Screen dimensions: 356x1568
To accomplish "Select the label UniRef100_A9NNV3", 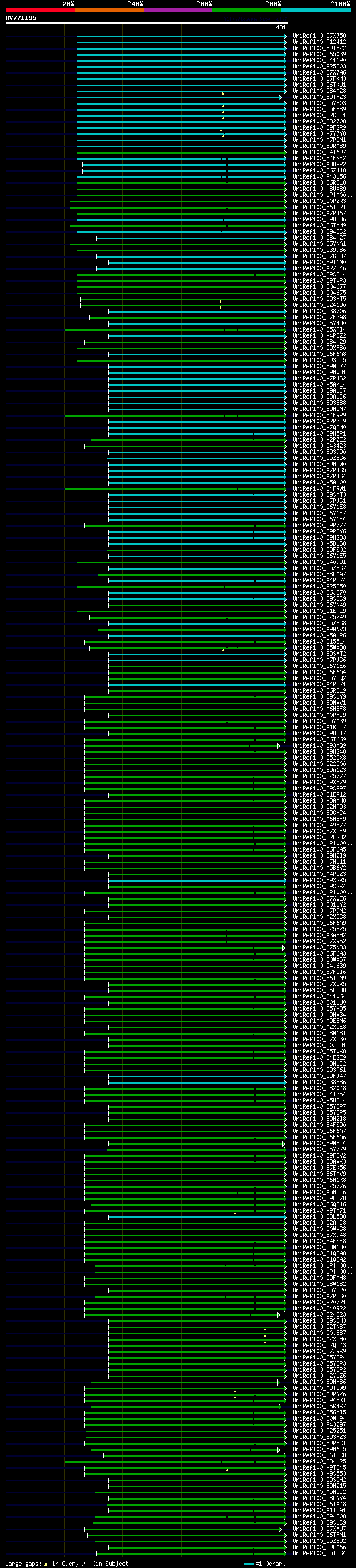I will click(x=319, y=630).
